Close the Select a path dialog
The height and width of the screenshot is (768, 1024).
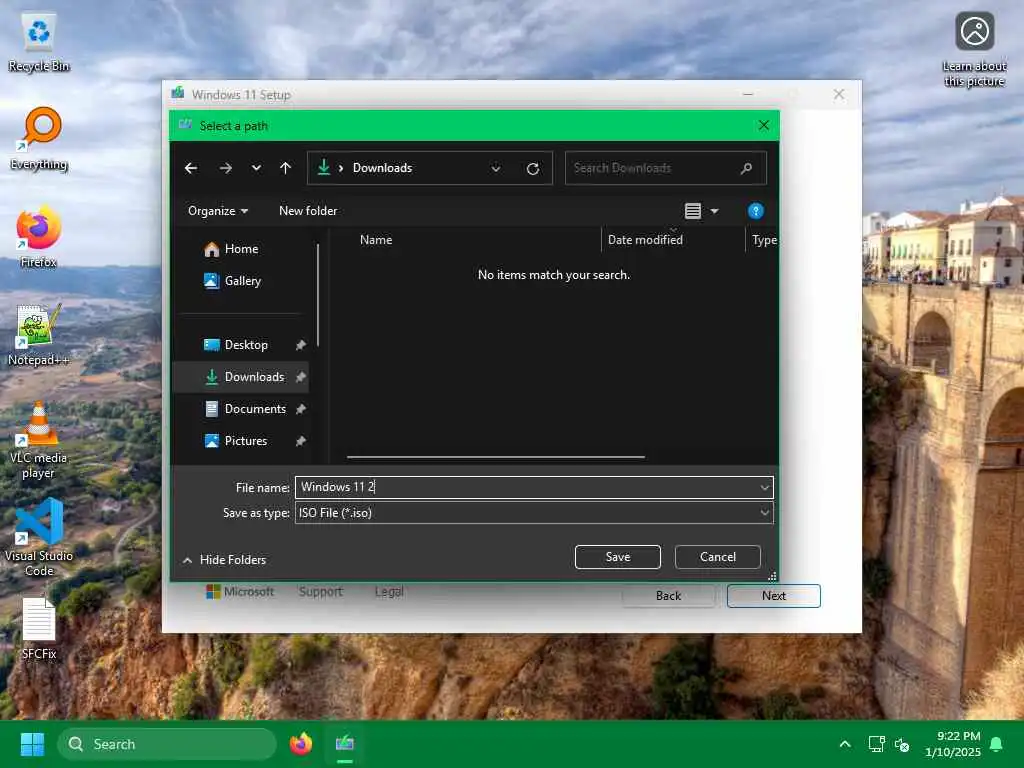click(763, 125)
